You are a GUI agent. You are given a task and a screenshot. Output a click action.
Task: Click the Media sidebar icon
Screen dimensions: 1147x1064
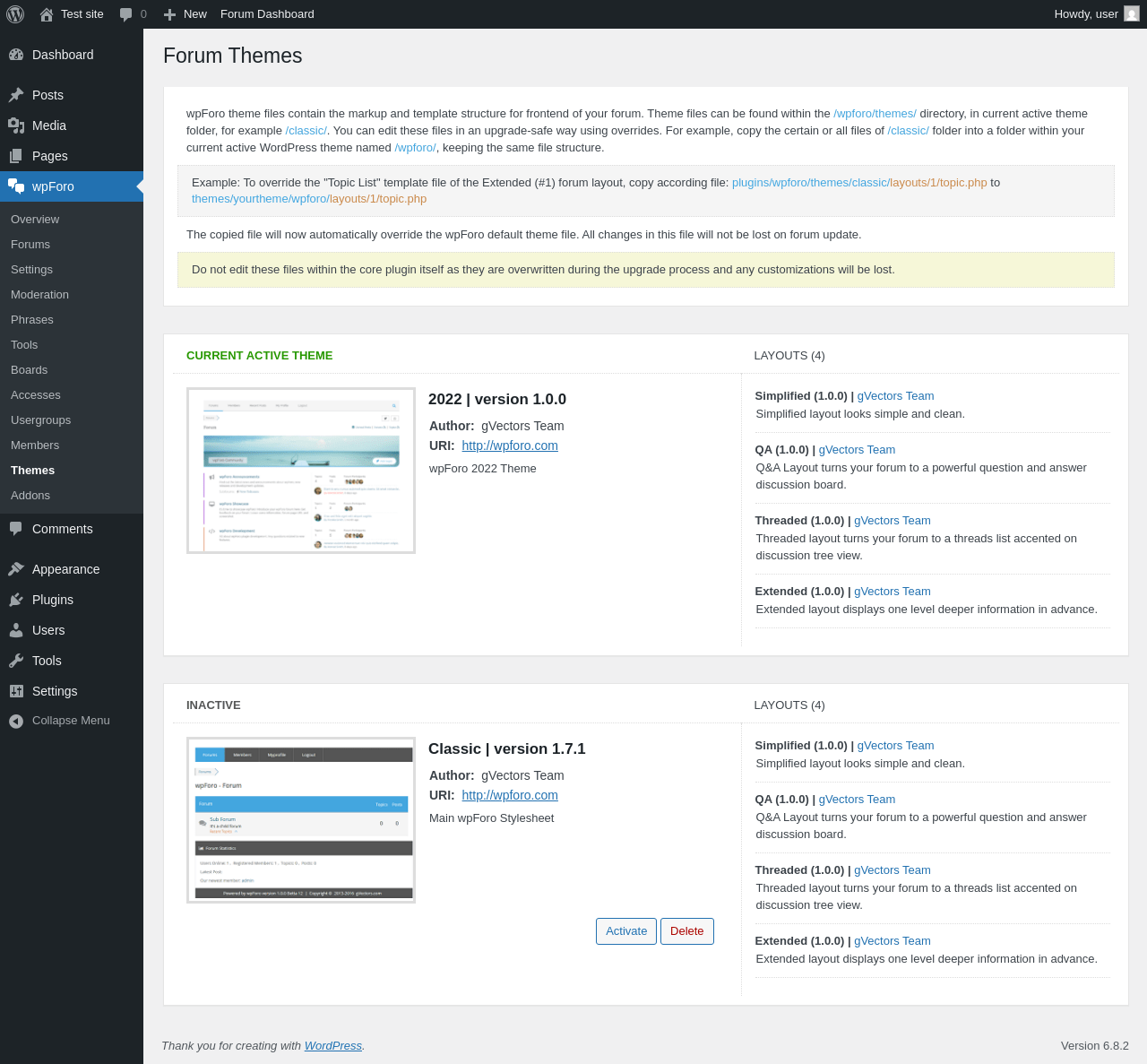(x=16, y=125)
